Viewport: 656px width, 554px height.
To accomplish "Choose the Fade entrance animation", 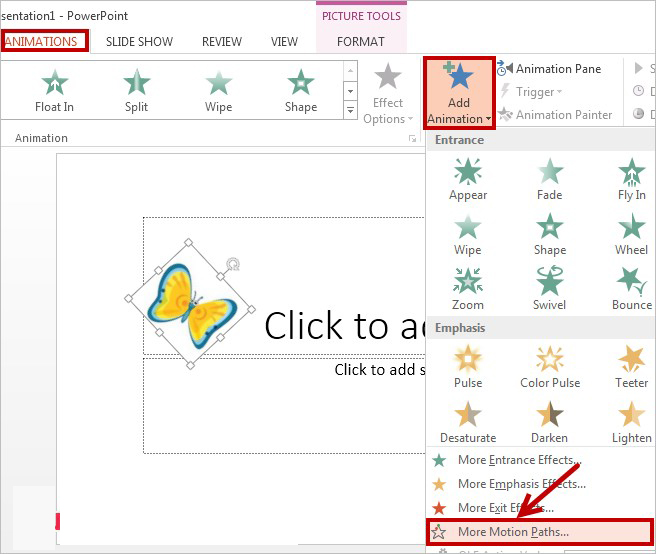I will point(550,179).
